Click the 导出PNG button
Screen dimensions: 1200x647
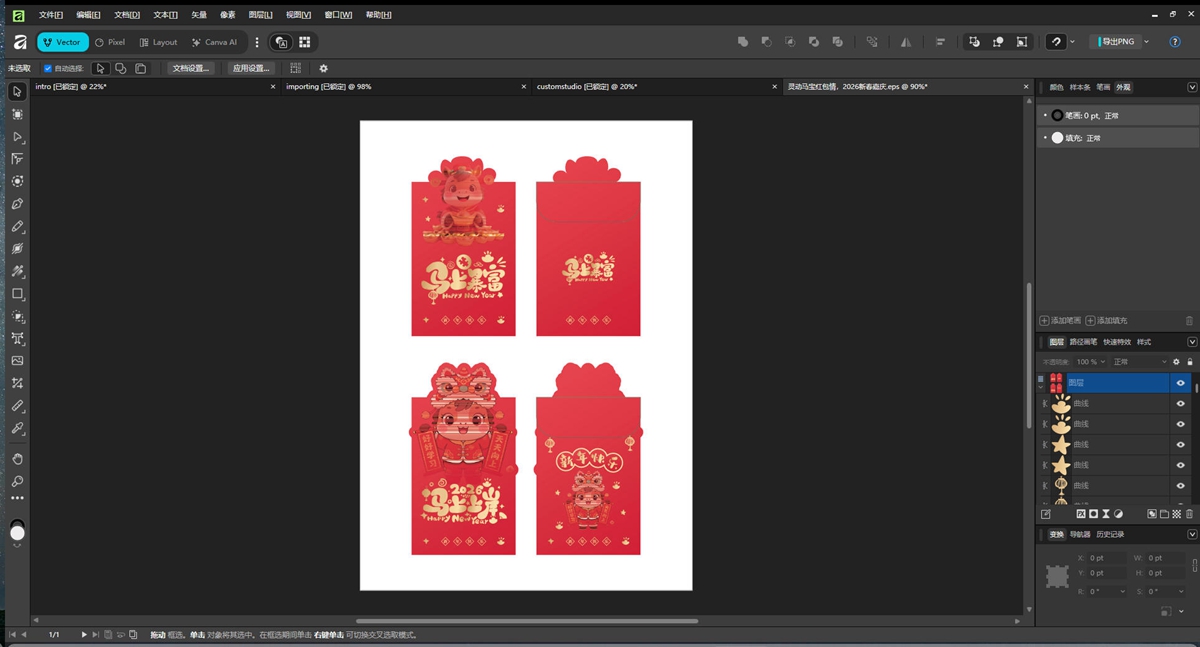point(1114,42)
